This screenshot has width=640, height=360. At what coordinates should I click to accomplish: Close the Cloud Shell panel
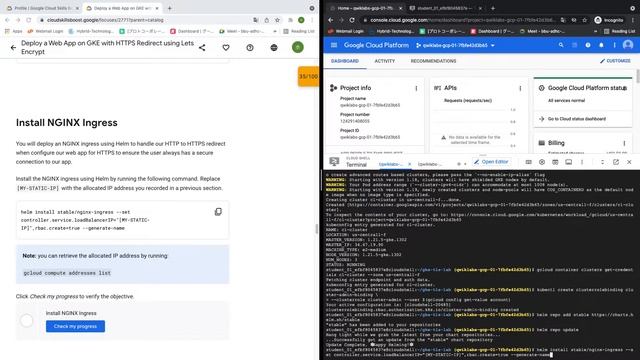click(629, 162)
